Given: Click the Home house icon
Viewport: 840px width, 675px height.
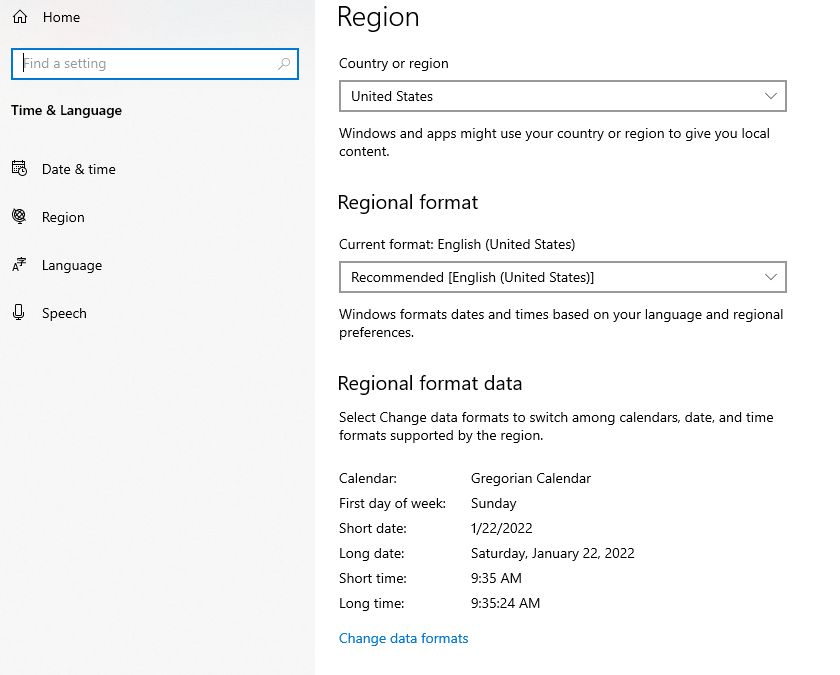Looking at the screenshot, I should pos(20,17).
